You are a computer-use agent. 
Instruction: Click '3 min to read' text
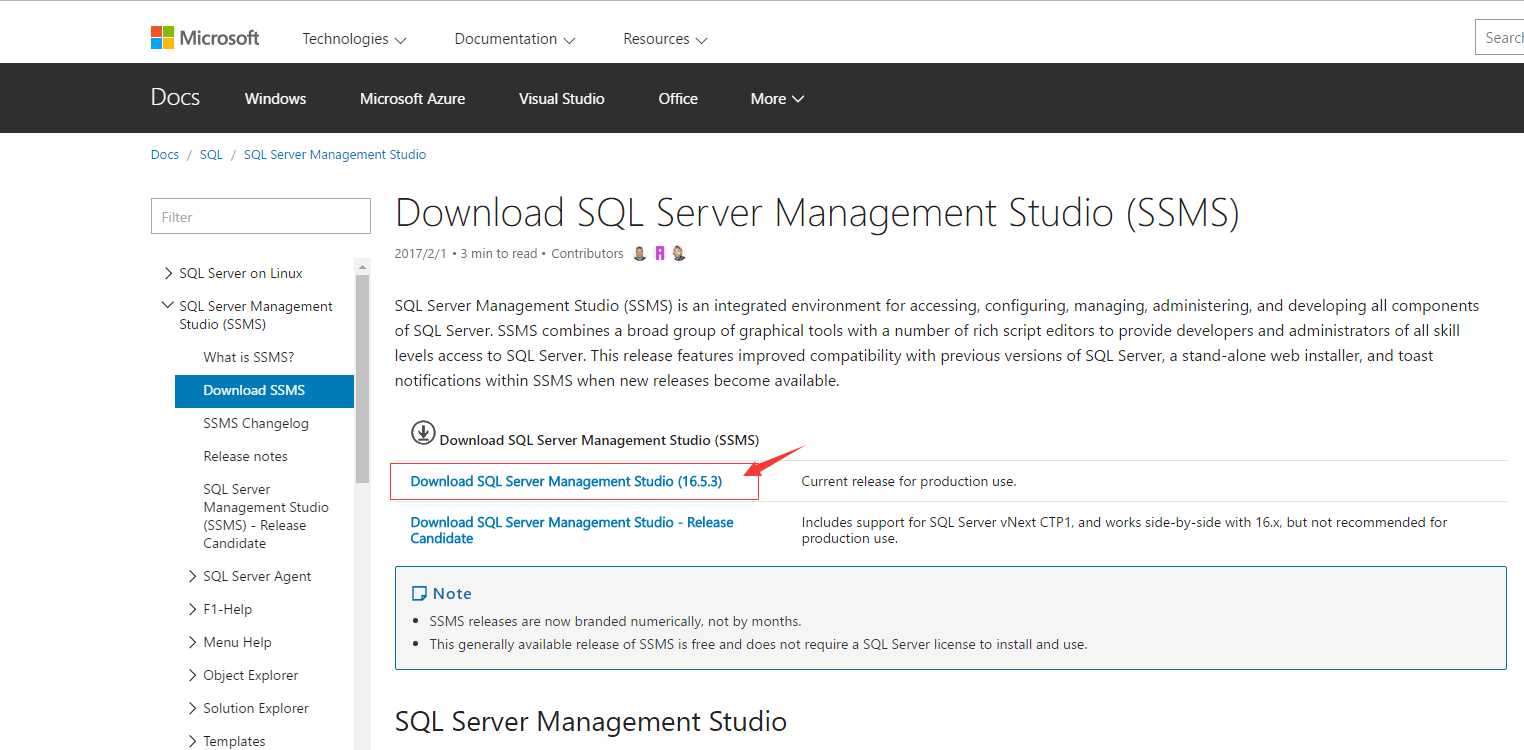pos(499,254)
